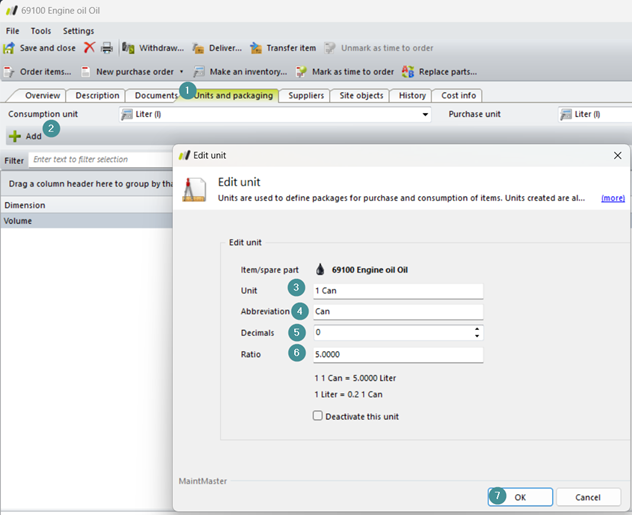Click the Ratio input field

point(397,354)
